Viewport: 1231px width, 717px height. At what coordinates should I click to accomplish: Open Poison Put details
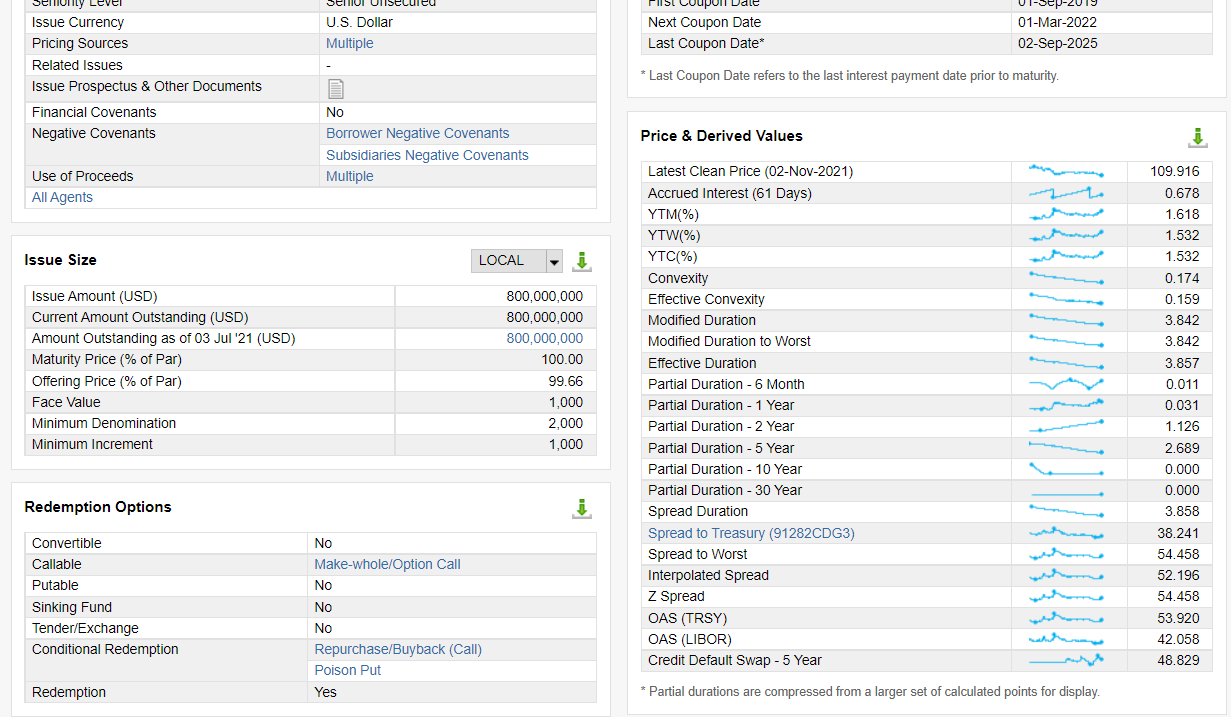click(347, 670)
